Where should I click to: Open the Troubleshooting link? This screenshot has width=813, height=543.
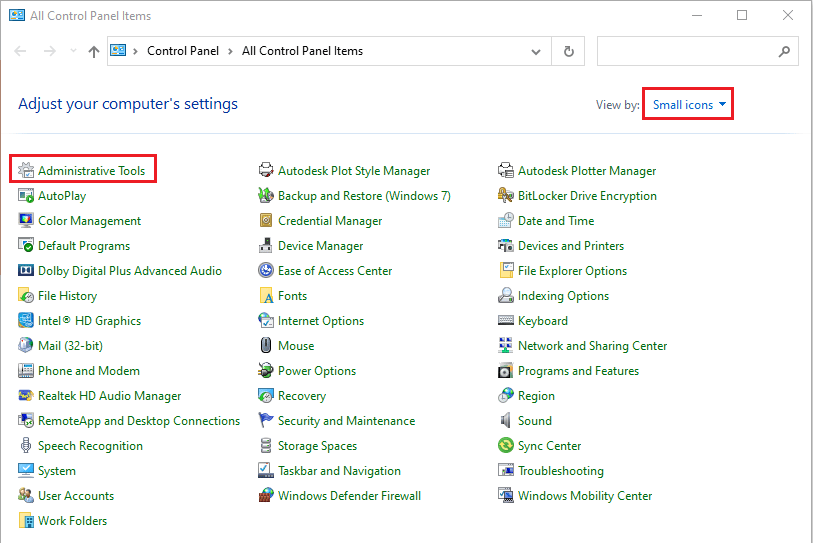click(560, 471)
